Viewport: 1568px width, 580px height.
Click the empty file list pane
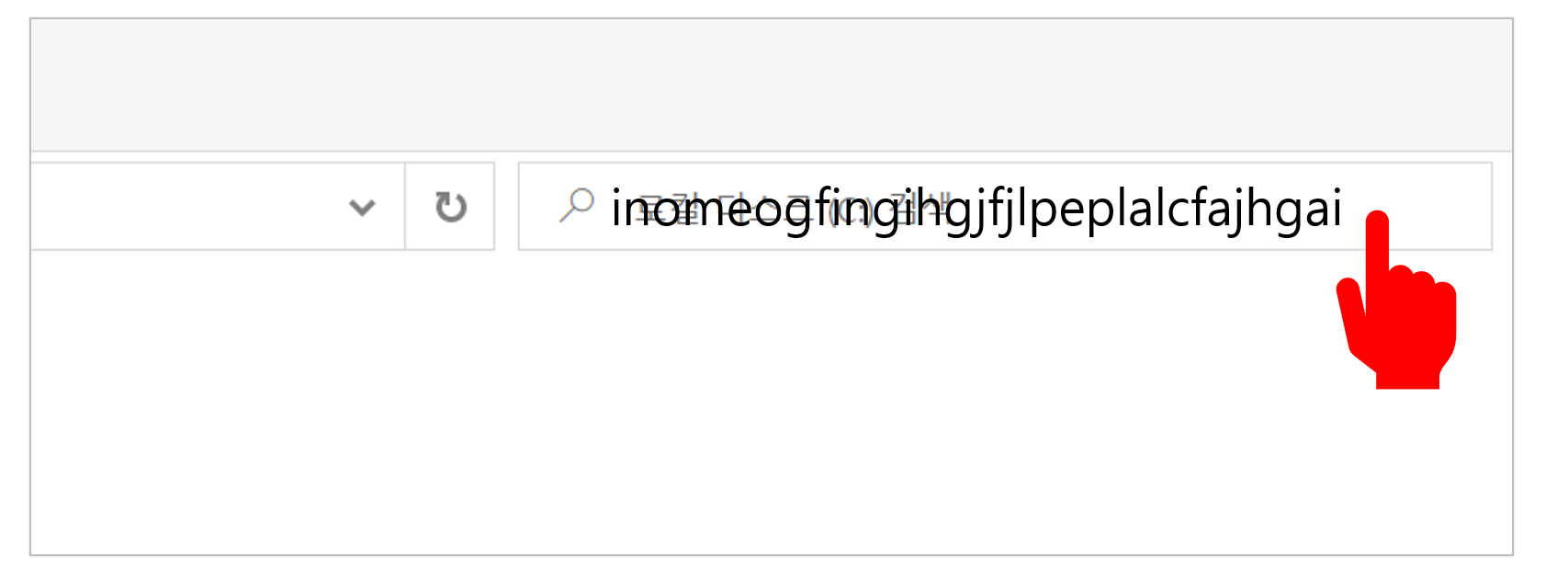[x=772, y=404]
